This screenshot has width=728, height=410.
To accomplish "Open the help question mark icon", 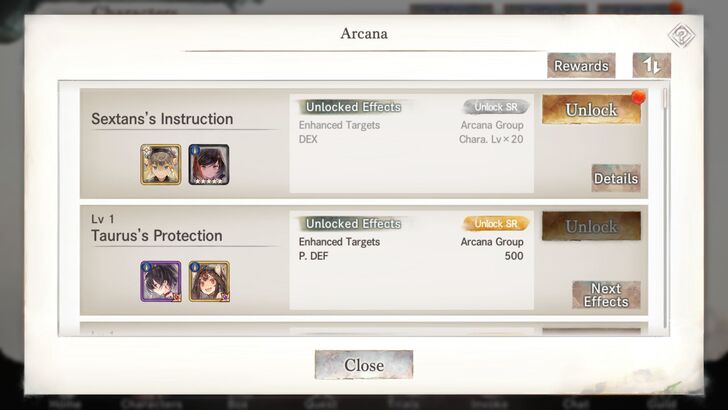I will (x=681, y=35).
